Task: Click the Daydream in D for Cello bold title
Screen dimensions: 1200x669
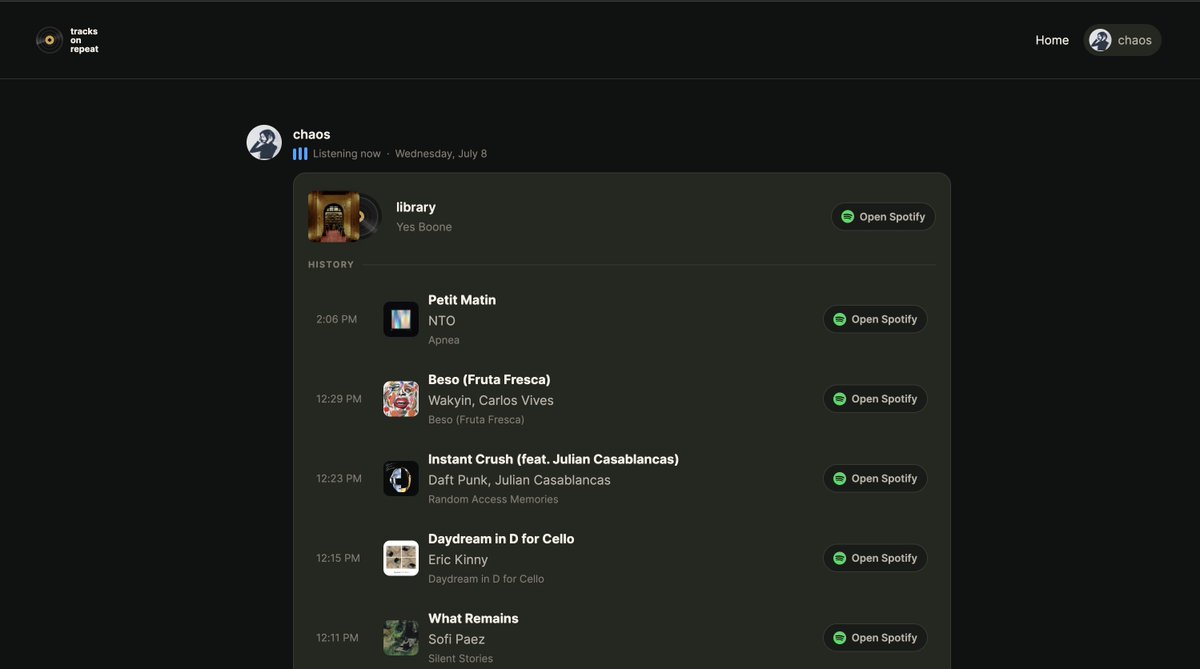Action: coord(501,539)
